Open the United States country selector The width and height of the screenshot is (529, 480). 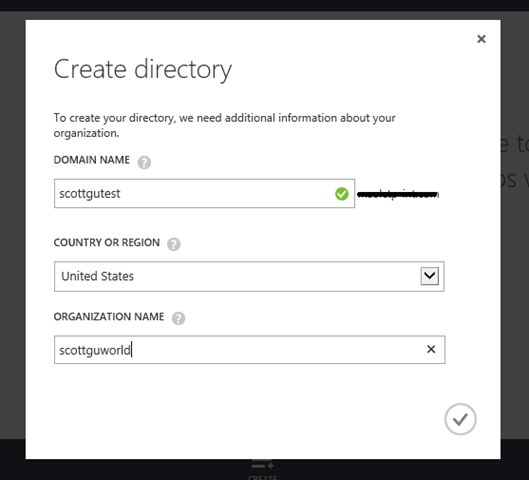[249, 277]
